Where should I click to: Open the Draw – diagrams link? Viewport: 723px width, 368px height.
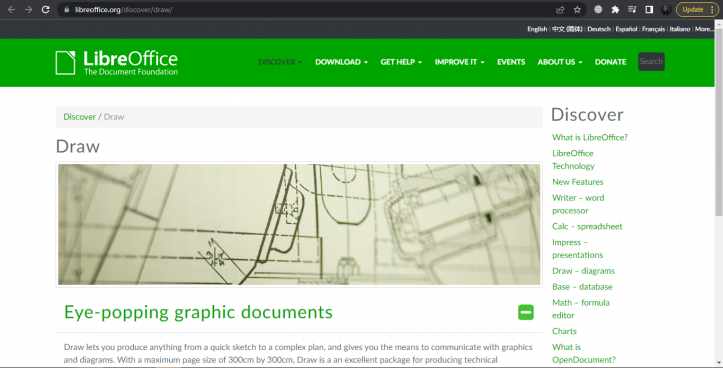583,271
